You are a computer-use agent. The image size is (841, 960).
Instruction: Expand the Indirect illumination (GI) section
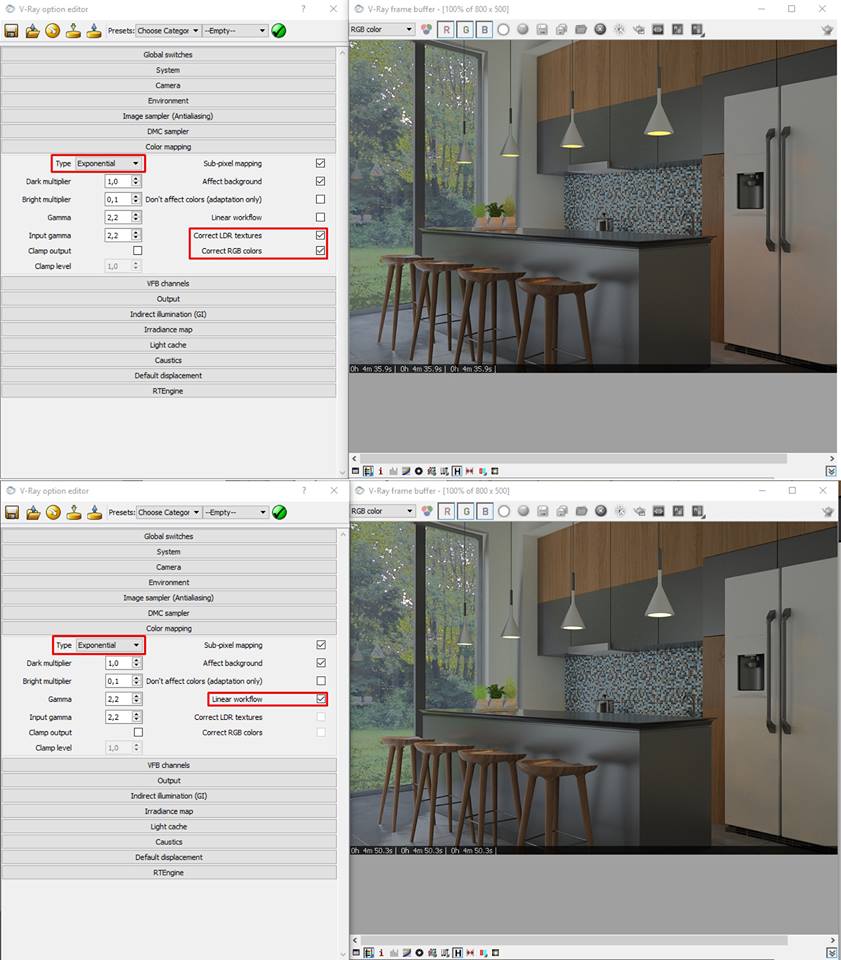tap(168, 311)
